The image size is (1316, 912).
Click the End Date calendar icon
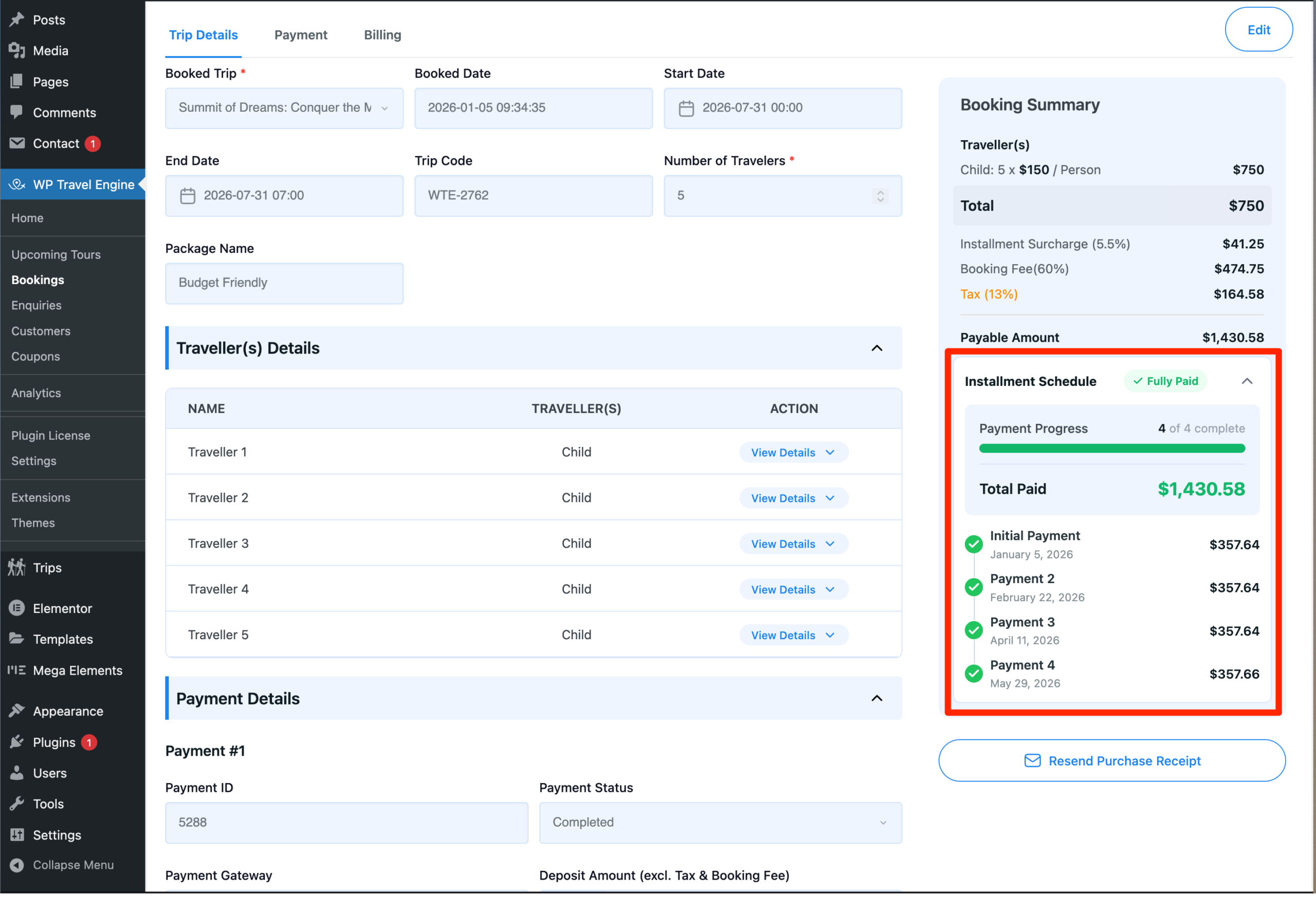pos(188,196)
